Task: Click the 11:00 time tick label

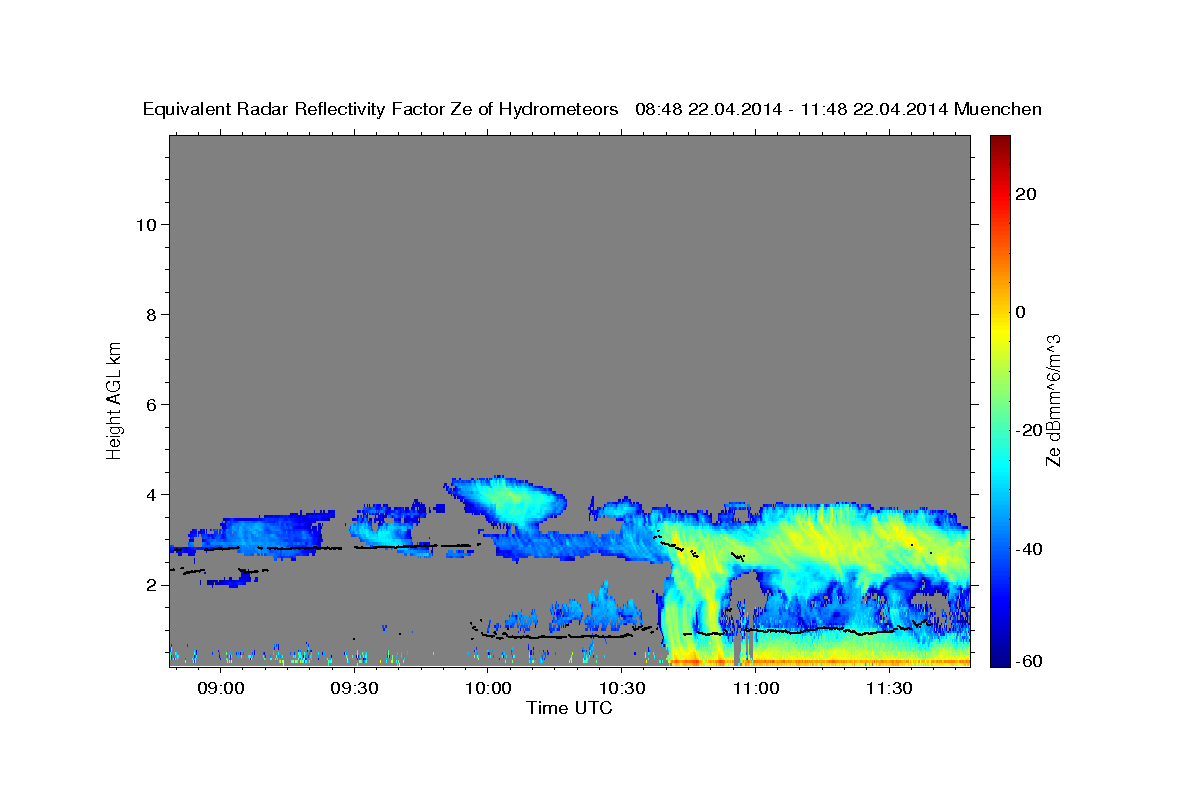Action: (x=755, y=689)
